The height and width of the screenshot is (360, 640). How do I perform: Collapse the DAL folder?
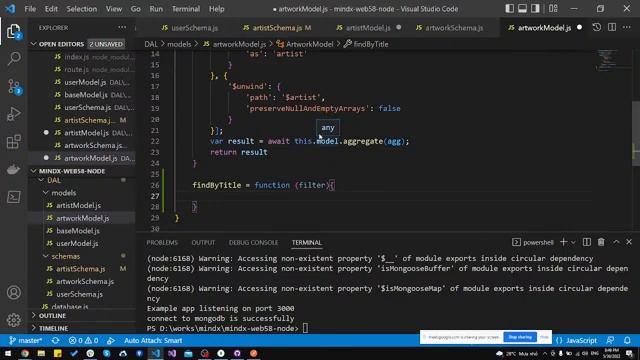[x=41, y=180]
